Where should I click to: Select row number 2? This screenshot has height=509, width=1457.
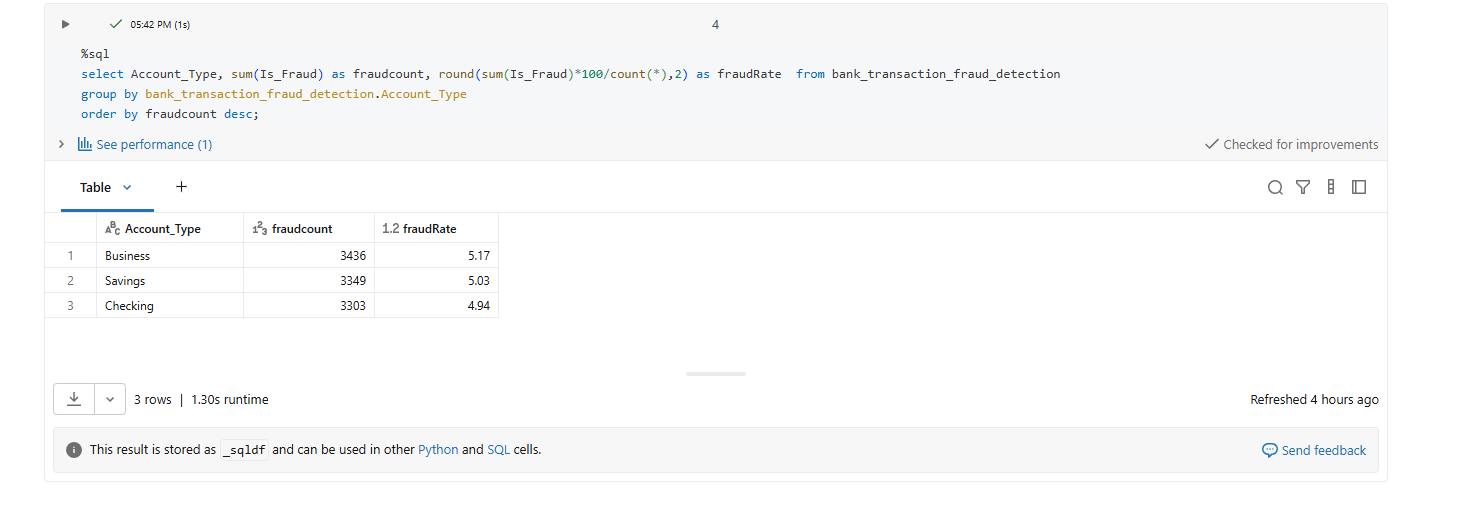point(71,281)
